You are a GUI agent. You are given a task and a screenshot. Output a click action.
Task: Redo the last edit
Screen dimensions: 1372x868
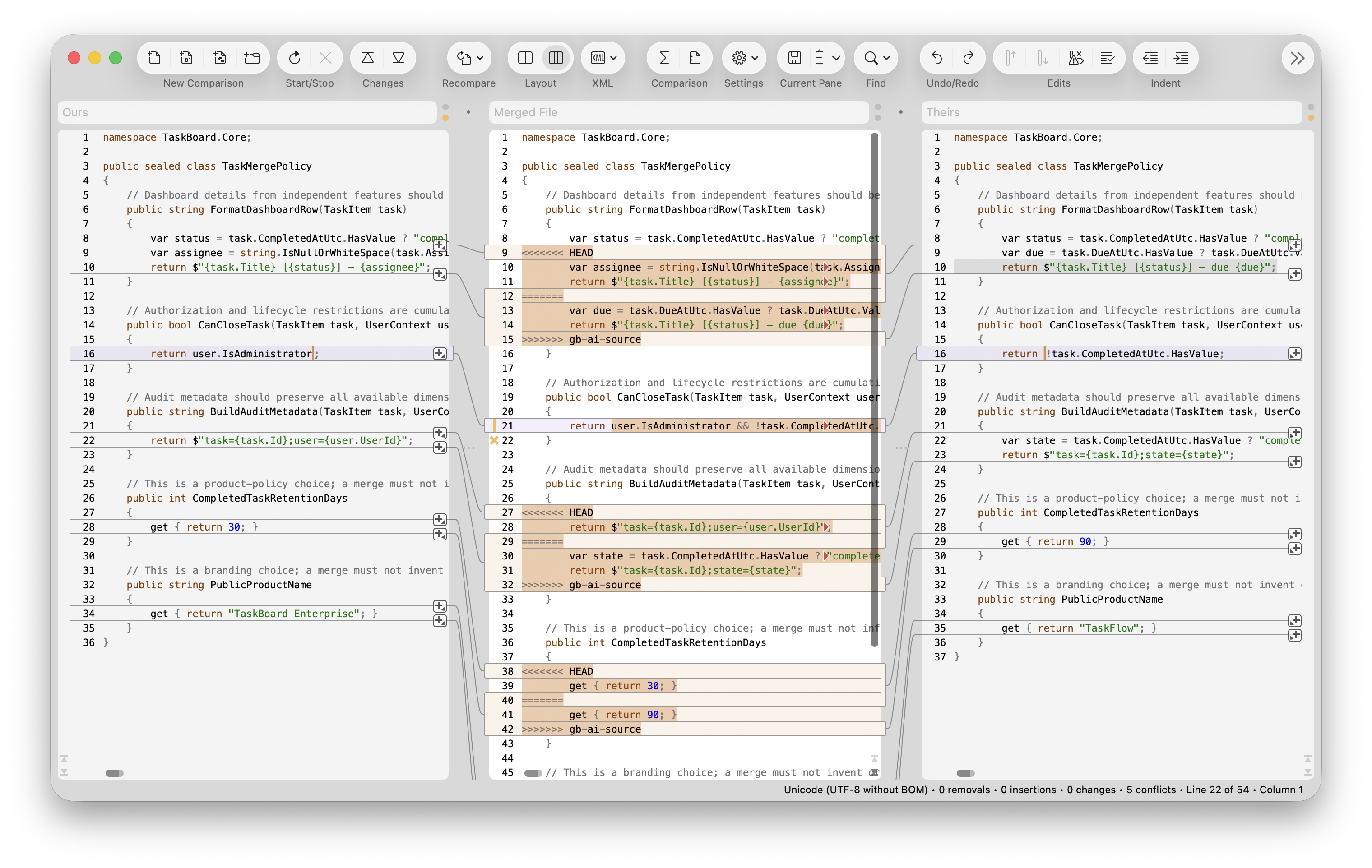pyautogui.click(x=969, y=58)
